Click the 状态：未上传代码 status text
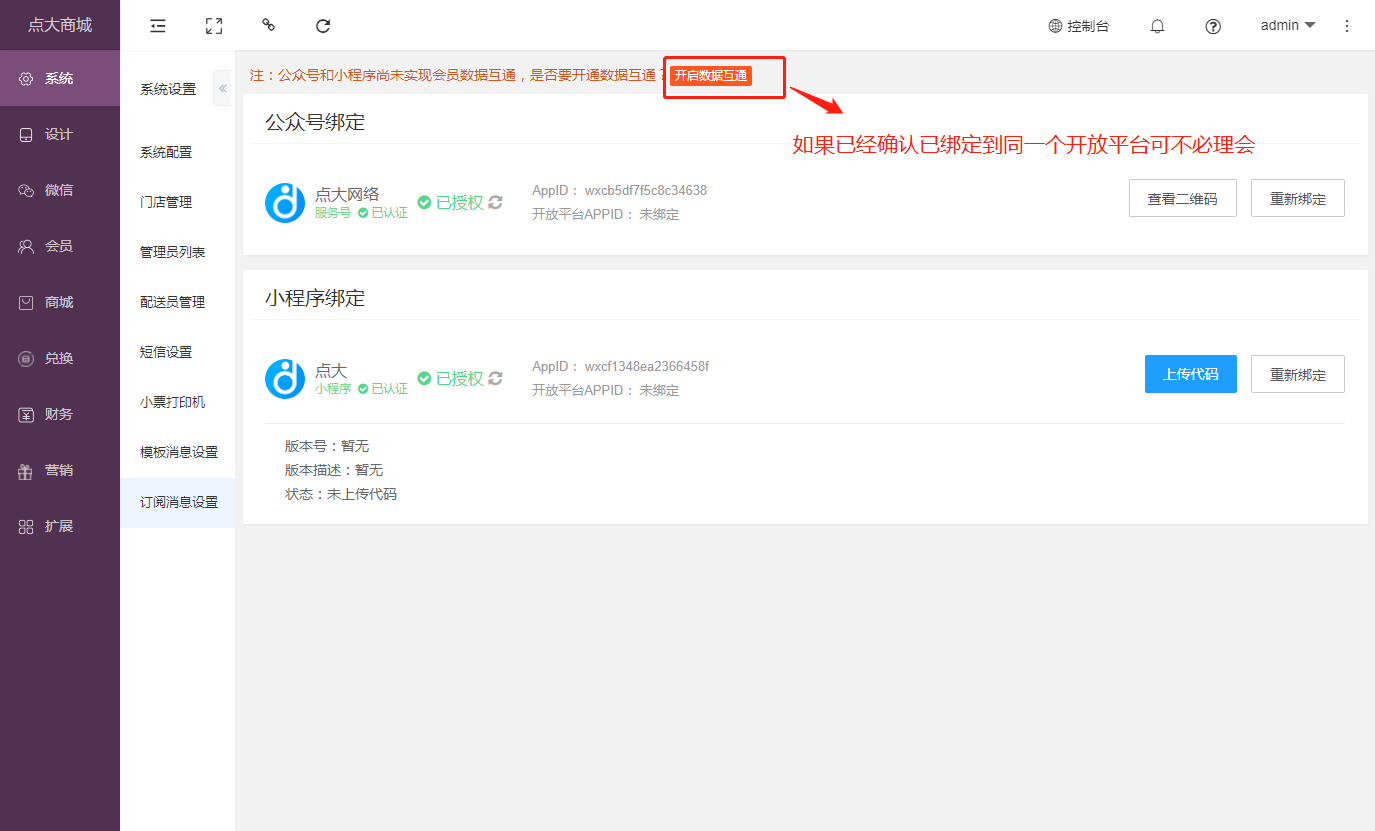Viewport: 1375px width, 831px height. point(341,494)
